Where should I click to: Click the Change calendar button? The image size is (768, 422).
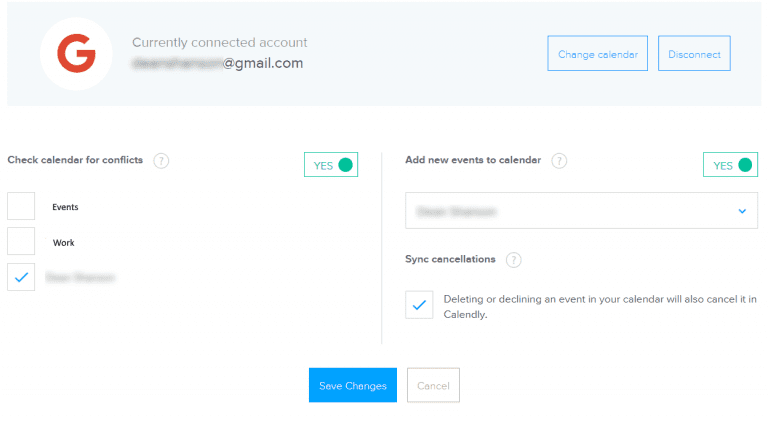[x=597, y=54]
